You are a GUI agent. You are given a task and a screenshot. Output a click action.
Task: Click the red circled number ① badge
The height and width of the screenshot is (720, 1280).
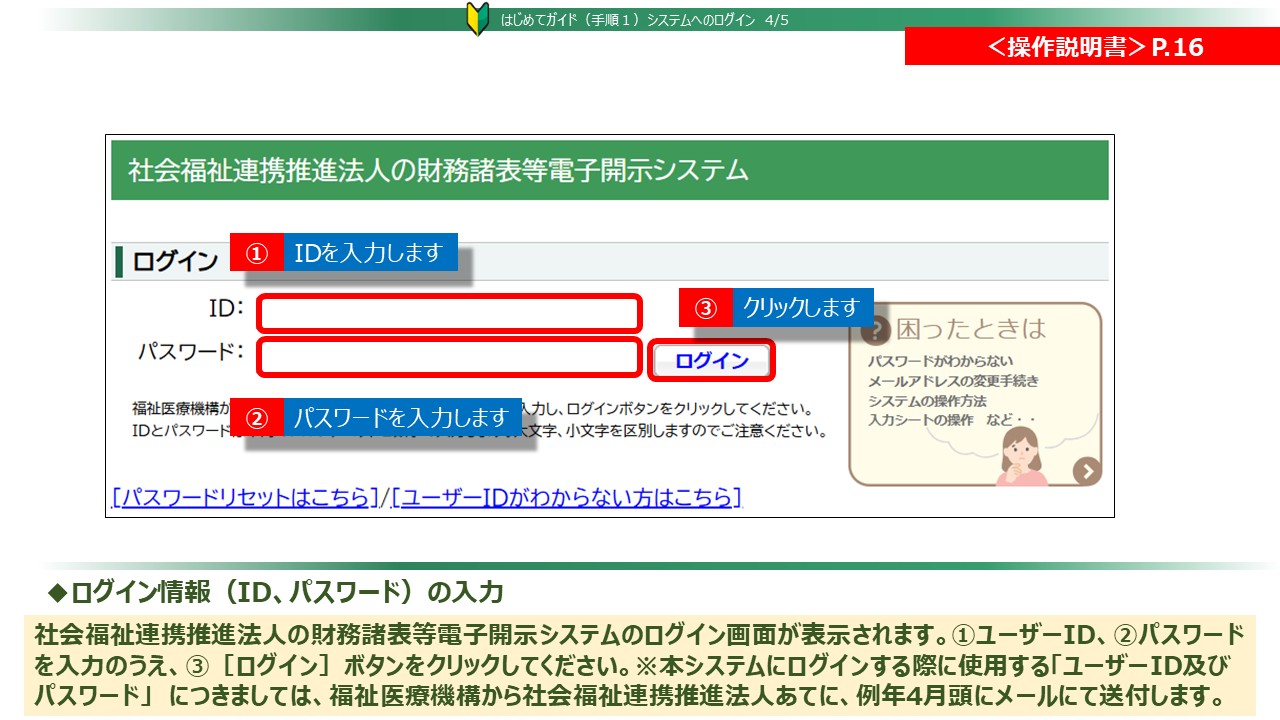257,254
